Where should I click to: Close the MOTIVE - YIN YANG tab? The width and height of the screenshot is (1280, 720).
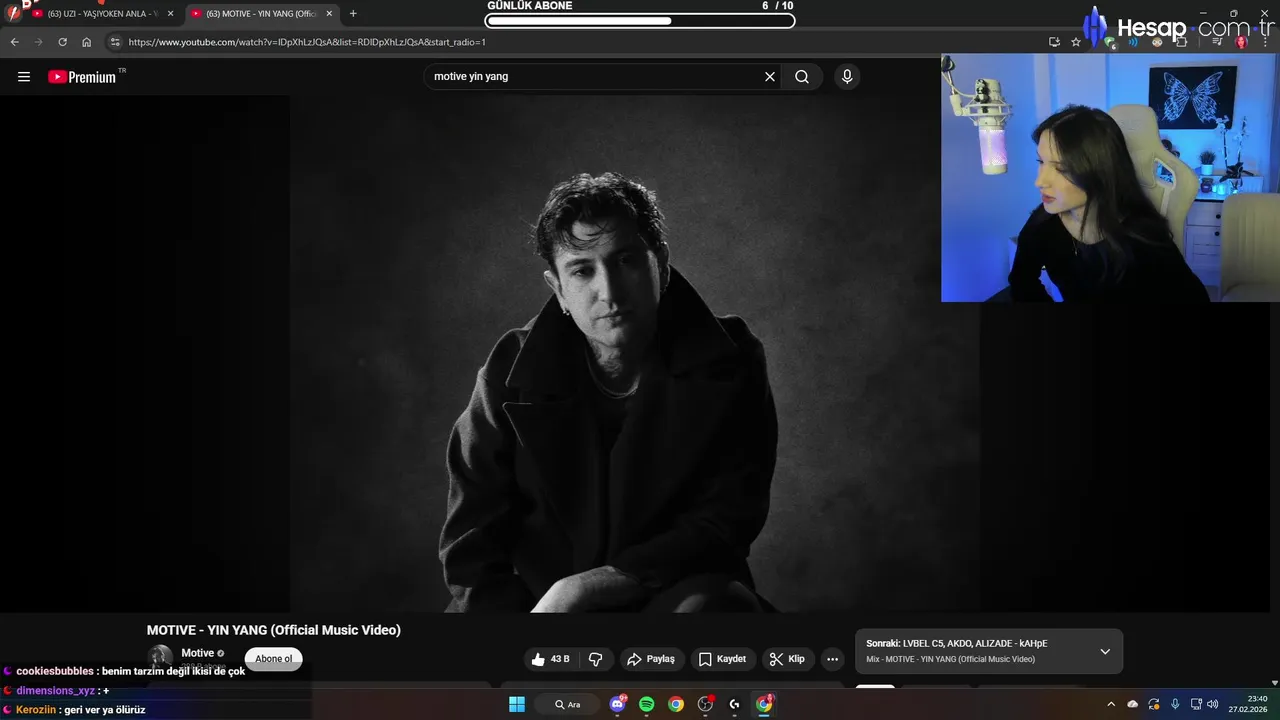point(329,14)
